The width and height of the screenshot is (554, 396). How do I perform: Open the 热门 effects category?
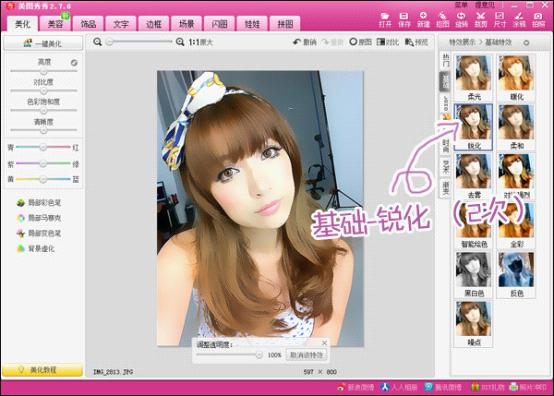pos(446,60)
